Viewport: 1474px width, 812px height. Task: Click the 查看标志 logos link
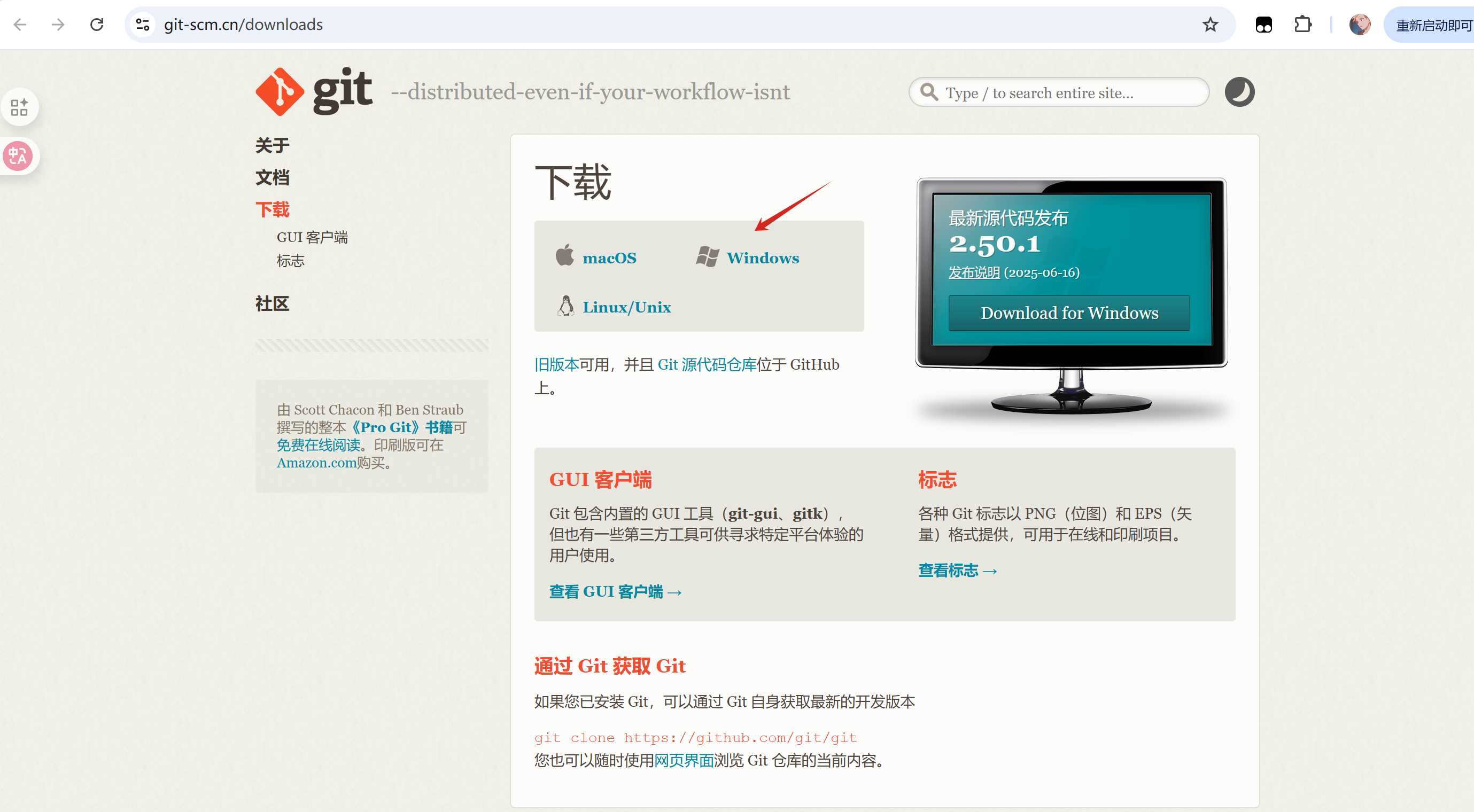(x=949, y=569)
